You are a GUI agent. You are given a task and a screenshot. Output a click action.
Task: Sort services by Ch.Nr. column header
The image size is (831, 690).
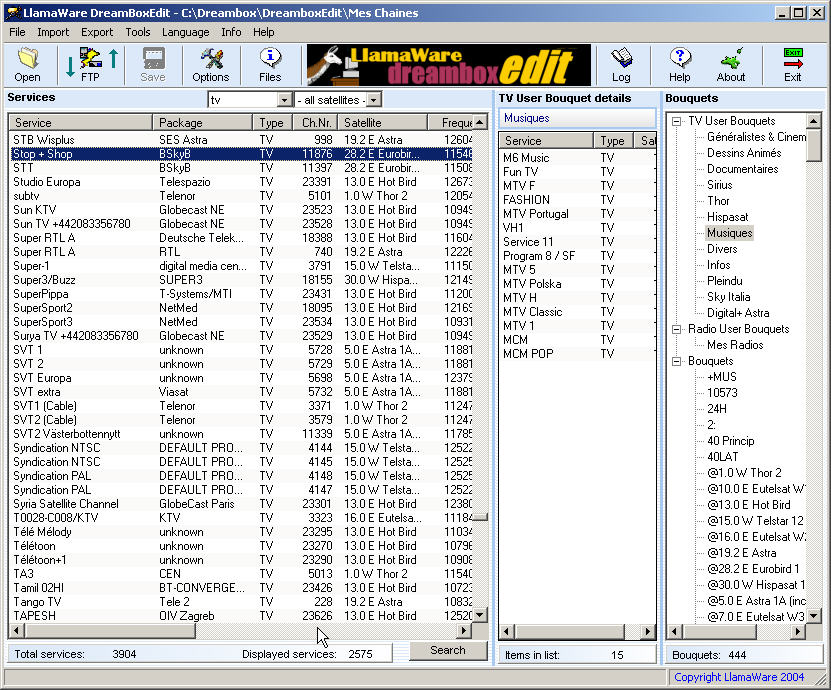[x=315, y=123]
